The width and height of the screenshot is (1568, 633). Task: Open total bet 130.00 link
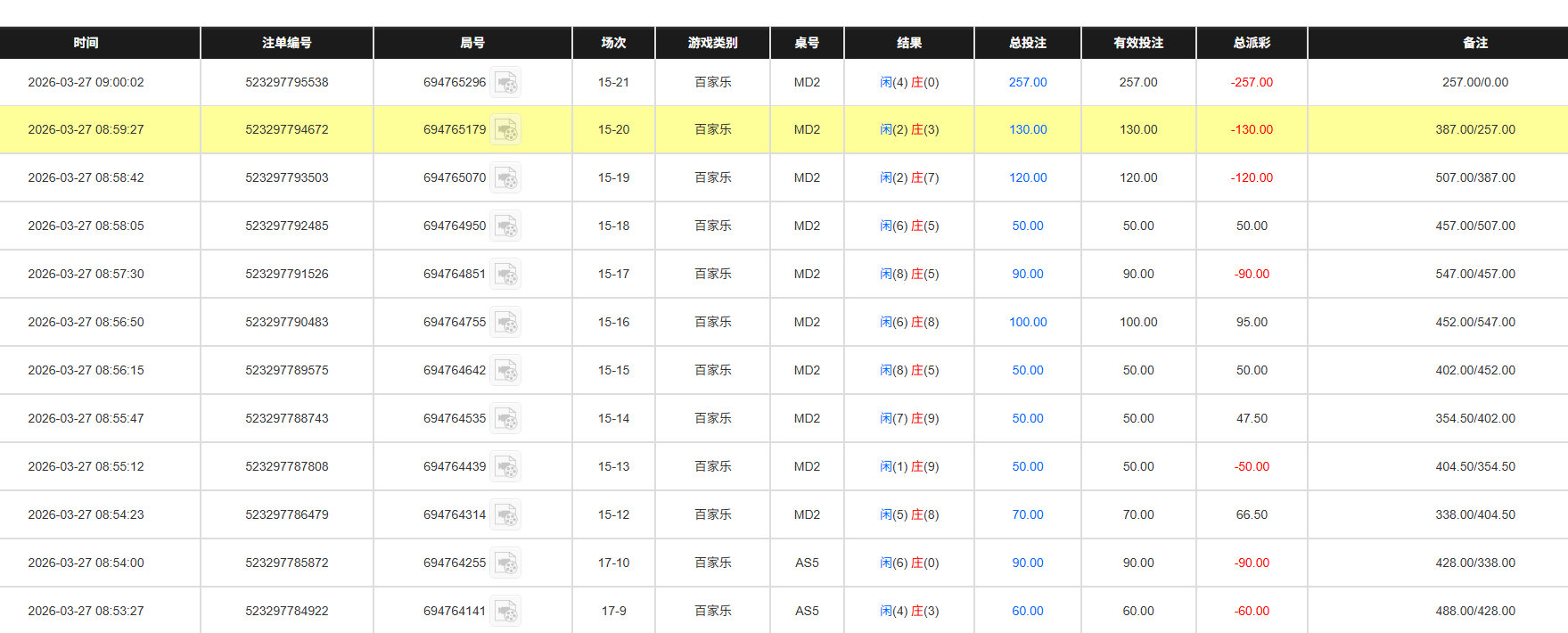pos(1028,129)
